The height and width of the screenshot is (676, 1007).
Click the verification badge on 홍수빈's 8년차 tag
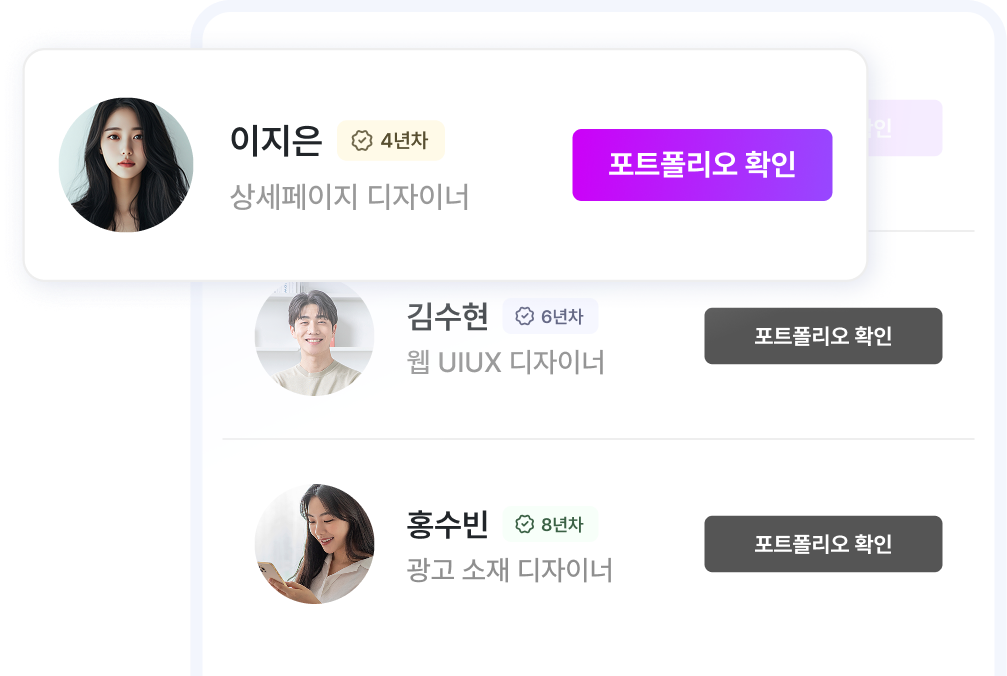522,524
